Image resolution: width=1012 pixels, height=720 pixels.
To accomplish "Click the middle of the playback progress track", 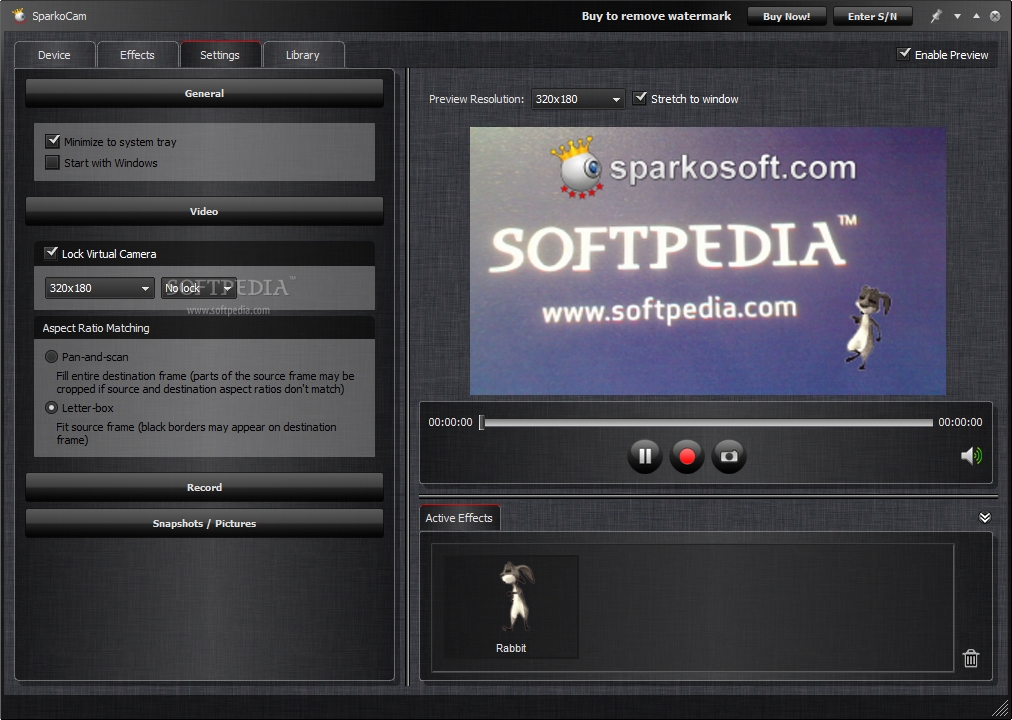I will [708, 423].
